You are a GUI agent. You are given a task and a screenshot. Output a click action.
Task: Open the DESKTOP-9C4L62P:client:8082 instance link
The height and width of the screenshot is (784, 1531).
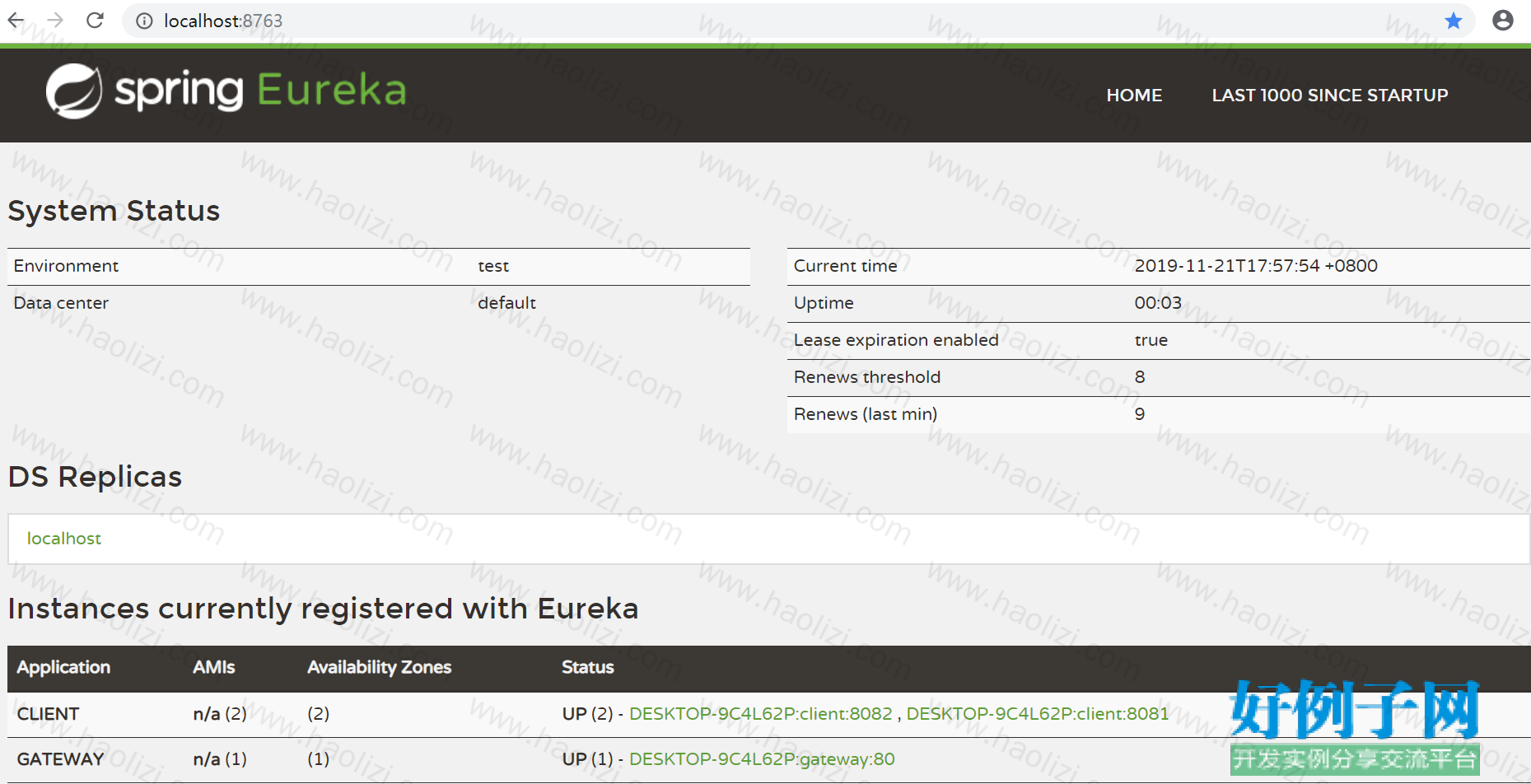[x=761, y=714]
